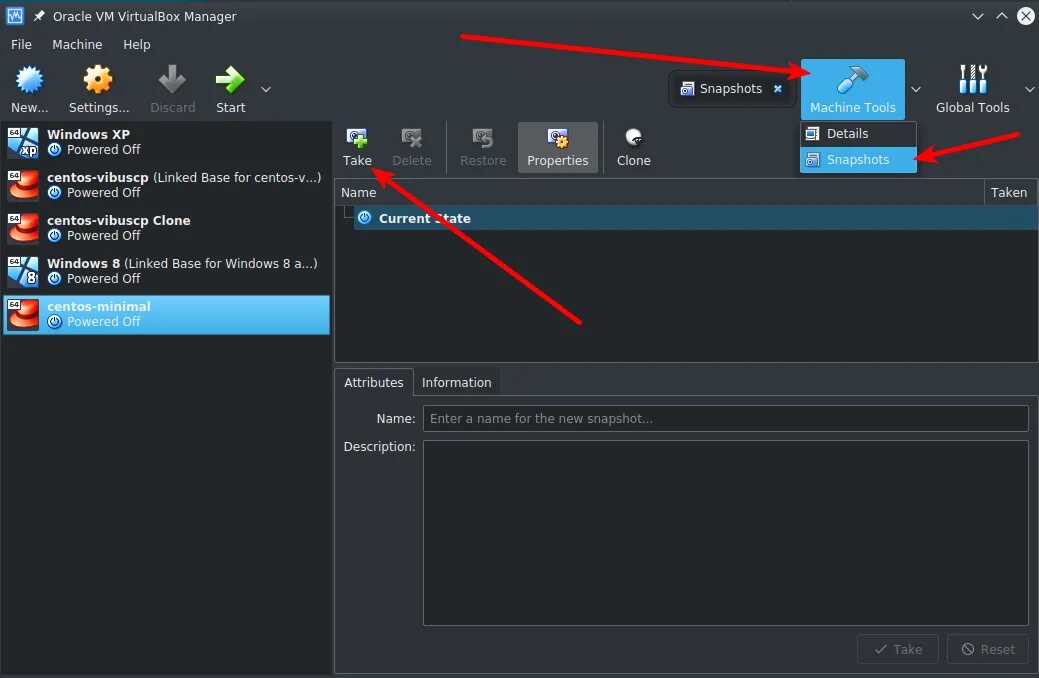Viewport: 1039px width, 678px height.
Task: Select the centos-minimal machine
Action: tap(166, 314)
